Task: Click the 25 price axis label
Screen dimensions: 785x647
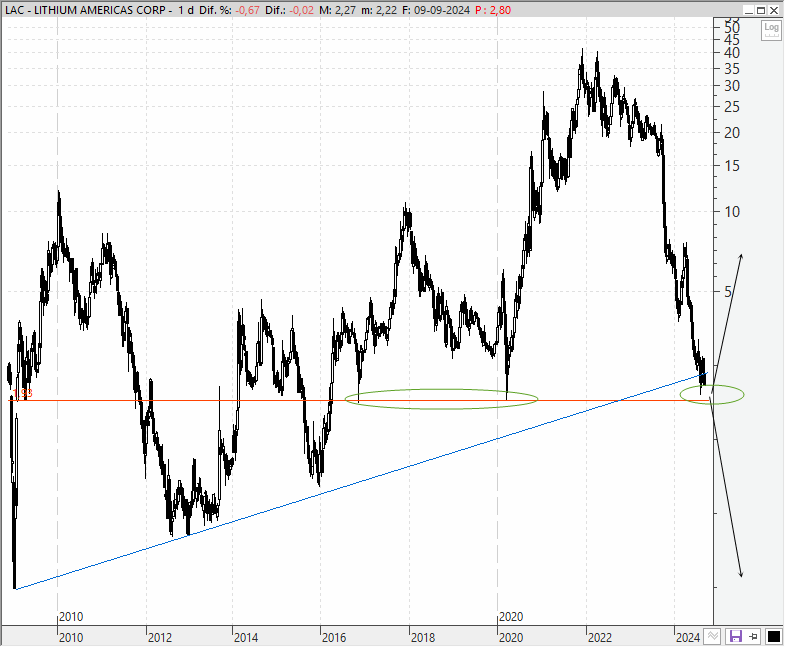Action: pyautogui.click(x=732, y=107)
